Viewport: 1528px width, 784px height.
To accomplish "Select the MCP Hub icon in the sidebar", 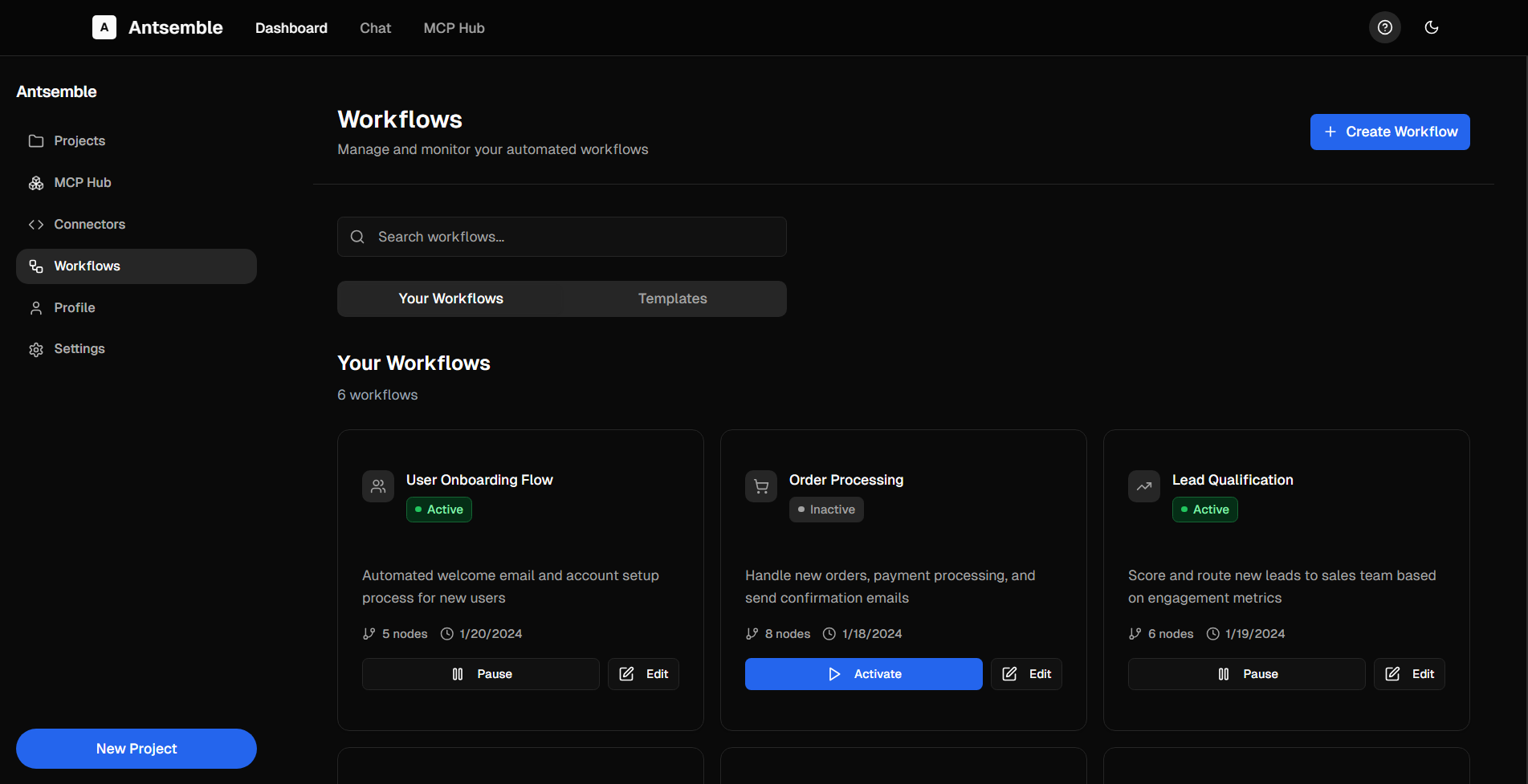I will pos(36,182).
